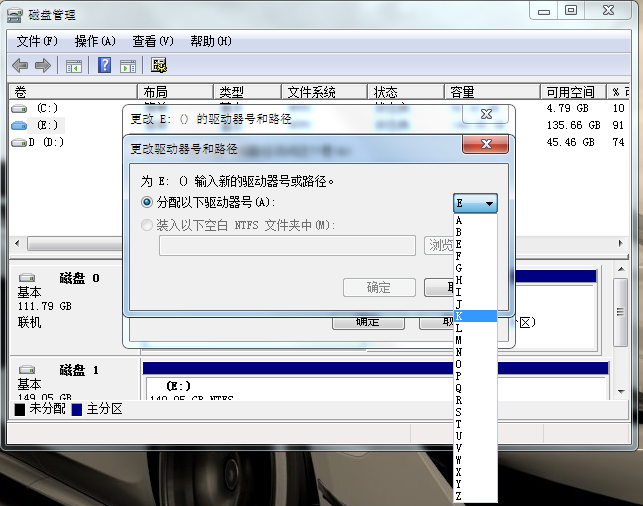
Task: Pick drive letter P from list
Action: 475,376
